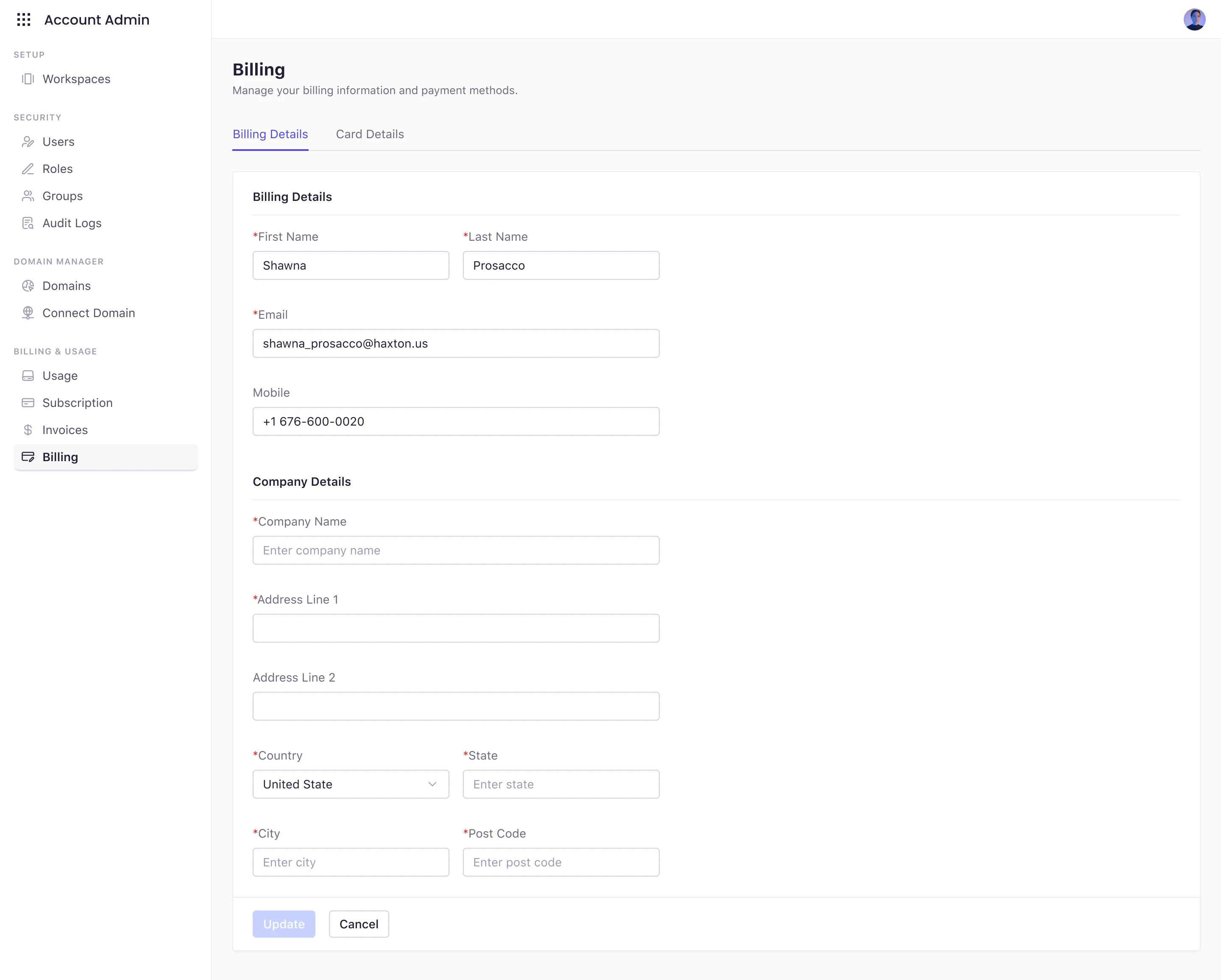The height and width of the screenshot is (980, 1221).
Task: Focus the Company Name input field
Action: click(x=456, y=550)
